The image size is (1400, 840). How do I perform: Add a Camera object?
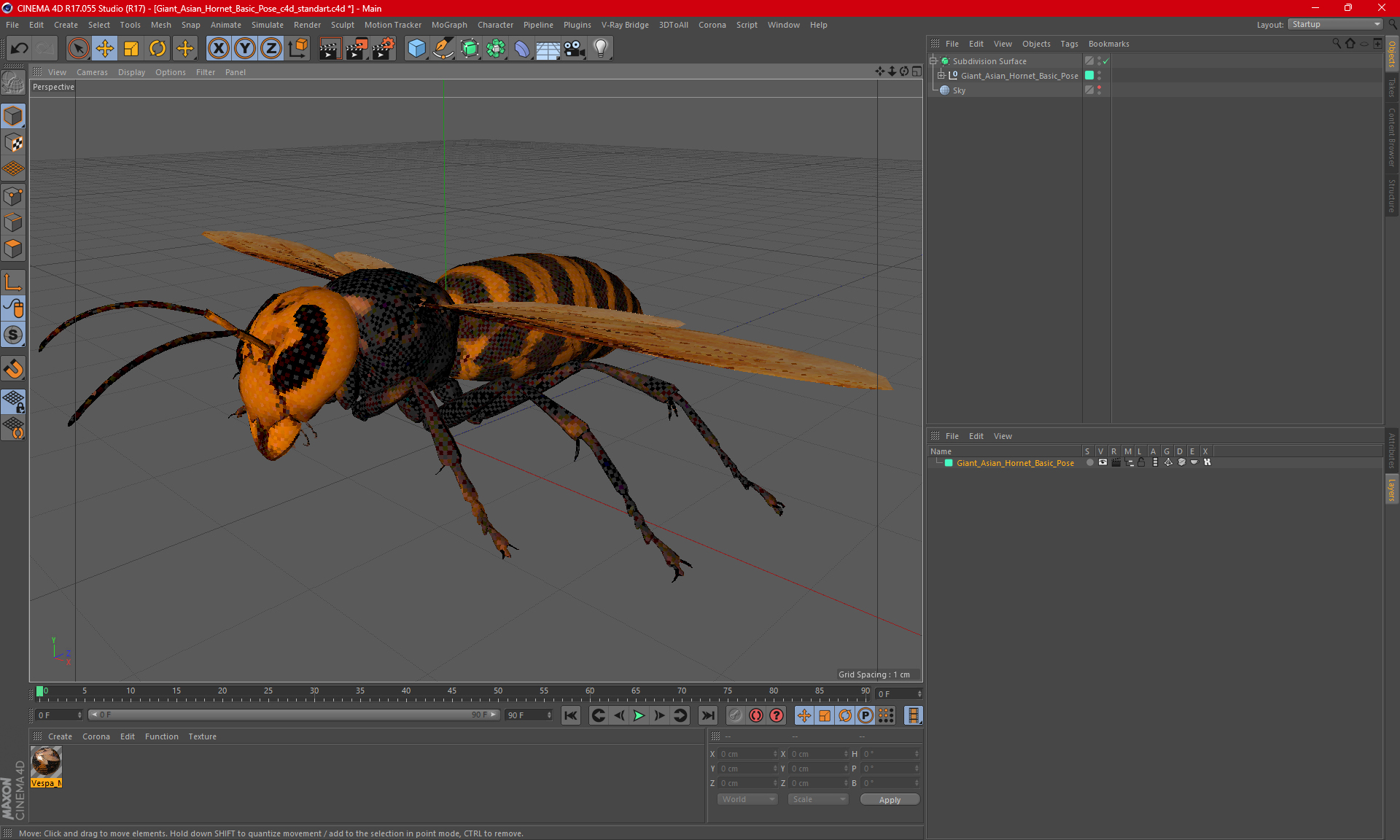[575, 48]
